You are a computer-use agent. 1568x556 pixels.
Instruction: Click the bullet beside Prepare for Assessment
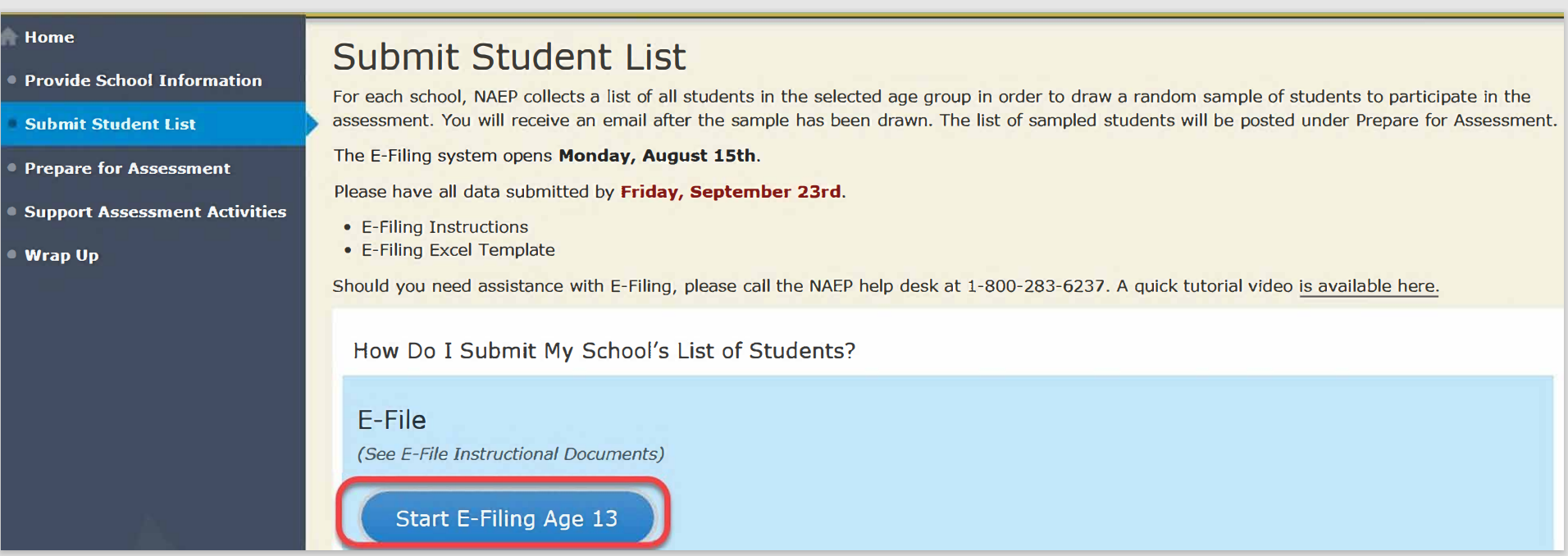coord(11,168)
